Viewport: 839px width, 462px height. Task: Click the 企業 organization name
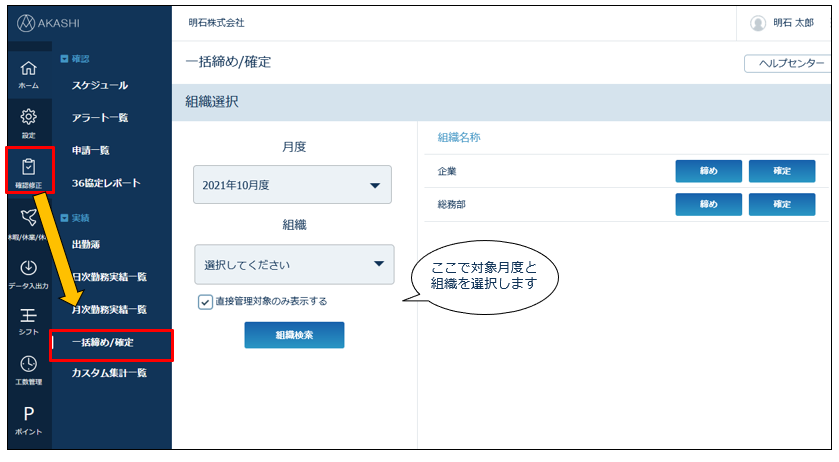[447, 171]
